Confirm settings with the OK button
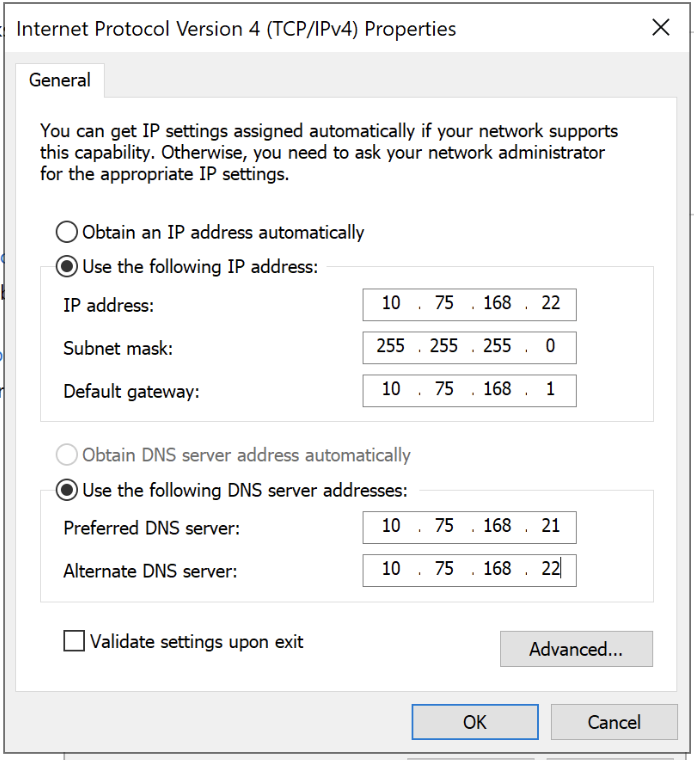 point(474,722)
